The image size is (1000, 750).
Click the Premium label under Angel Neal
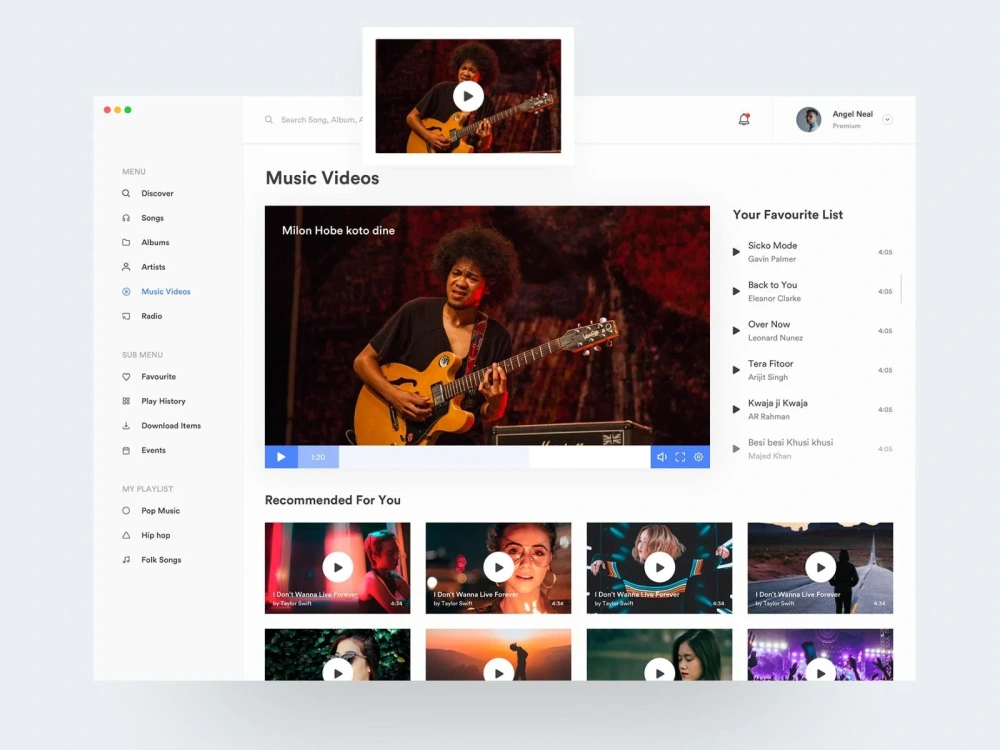coord(846,126)
